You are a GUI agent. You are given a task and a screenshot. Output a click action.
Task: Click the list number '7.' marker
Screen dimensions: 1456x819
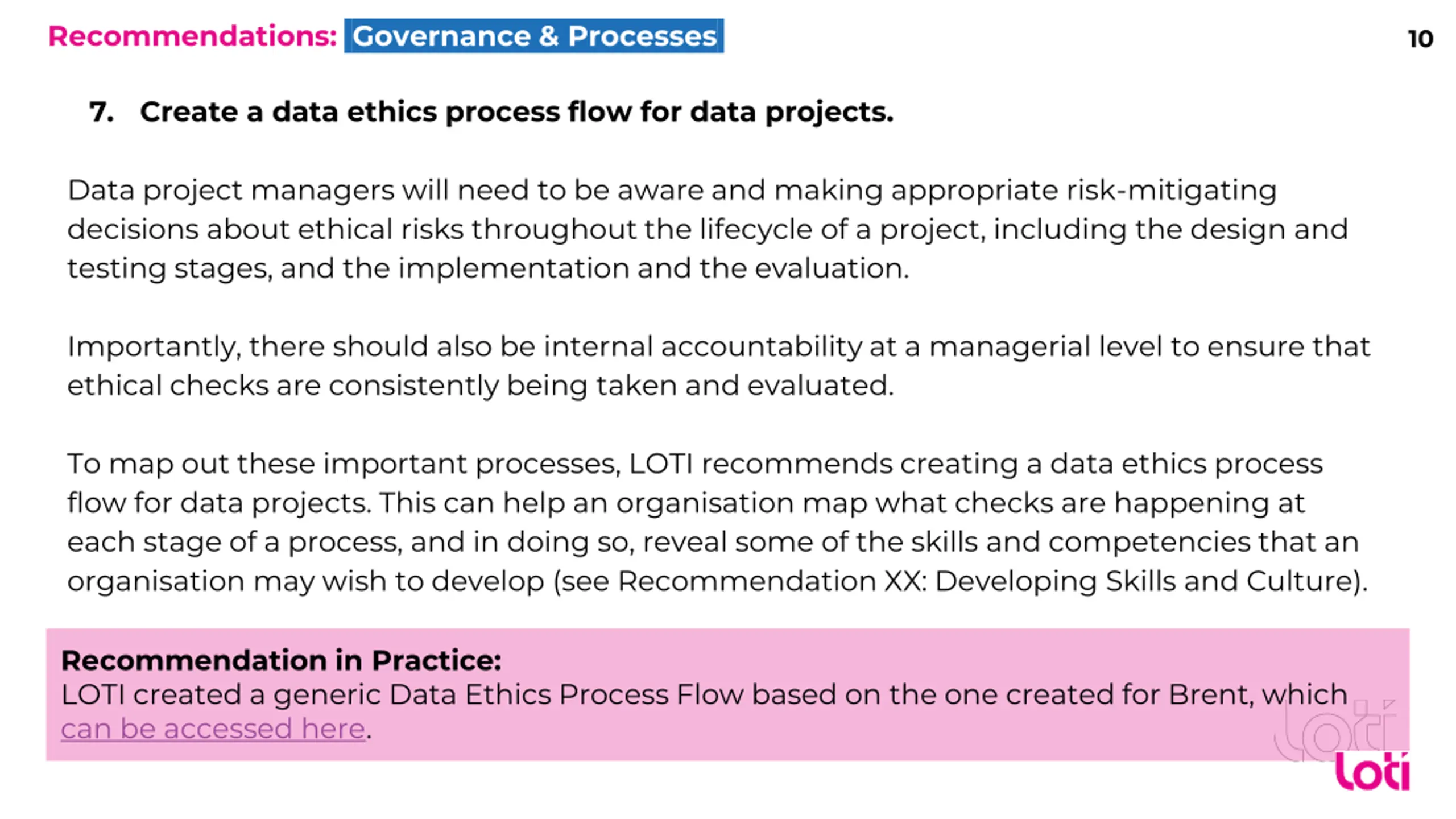tap(101, 111)
